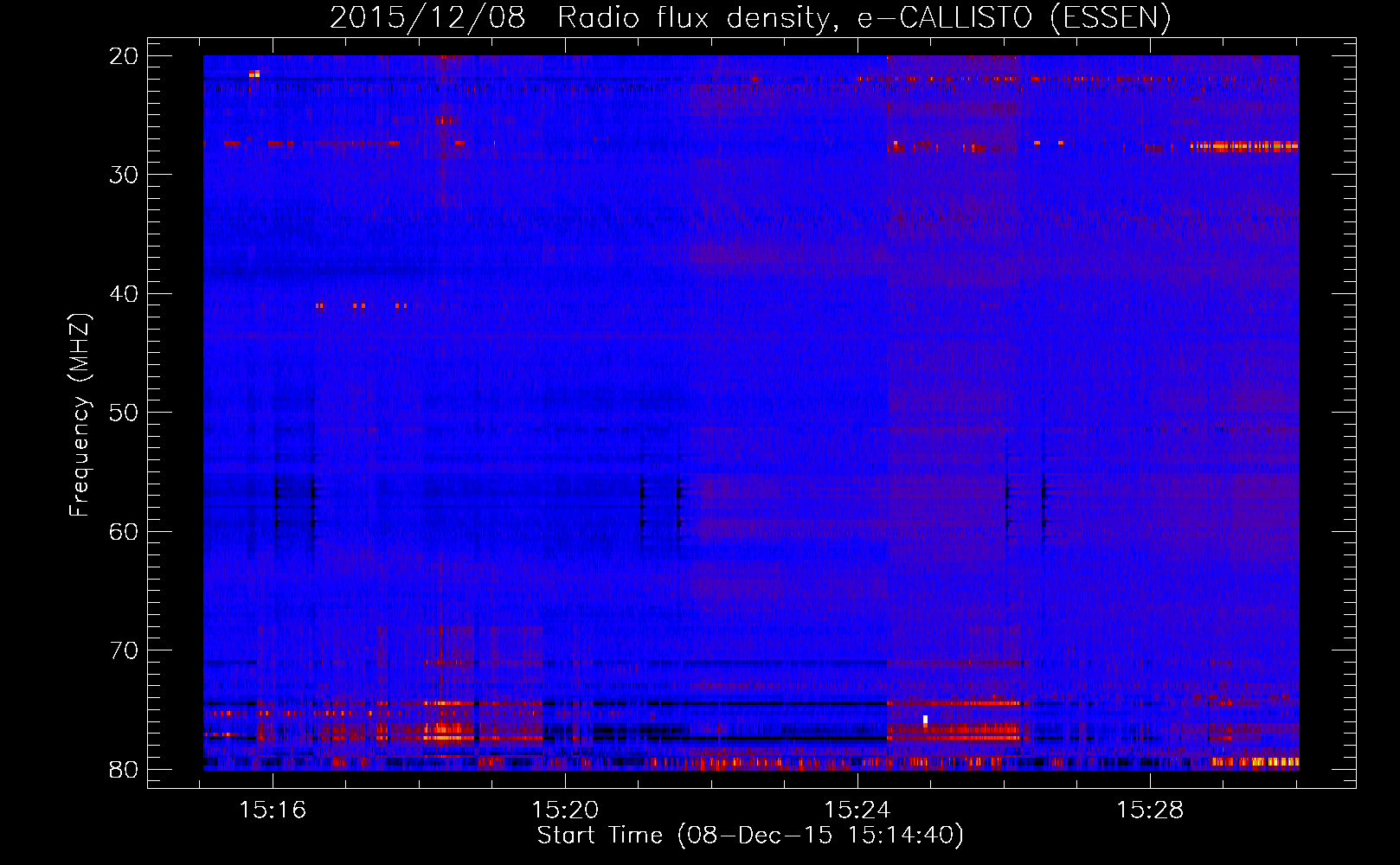The width and height of the screenshot is (1400, 865).
Task: Click the time tick label "15:20"
Action: click(x=566, y=811)
